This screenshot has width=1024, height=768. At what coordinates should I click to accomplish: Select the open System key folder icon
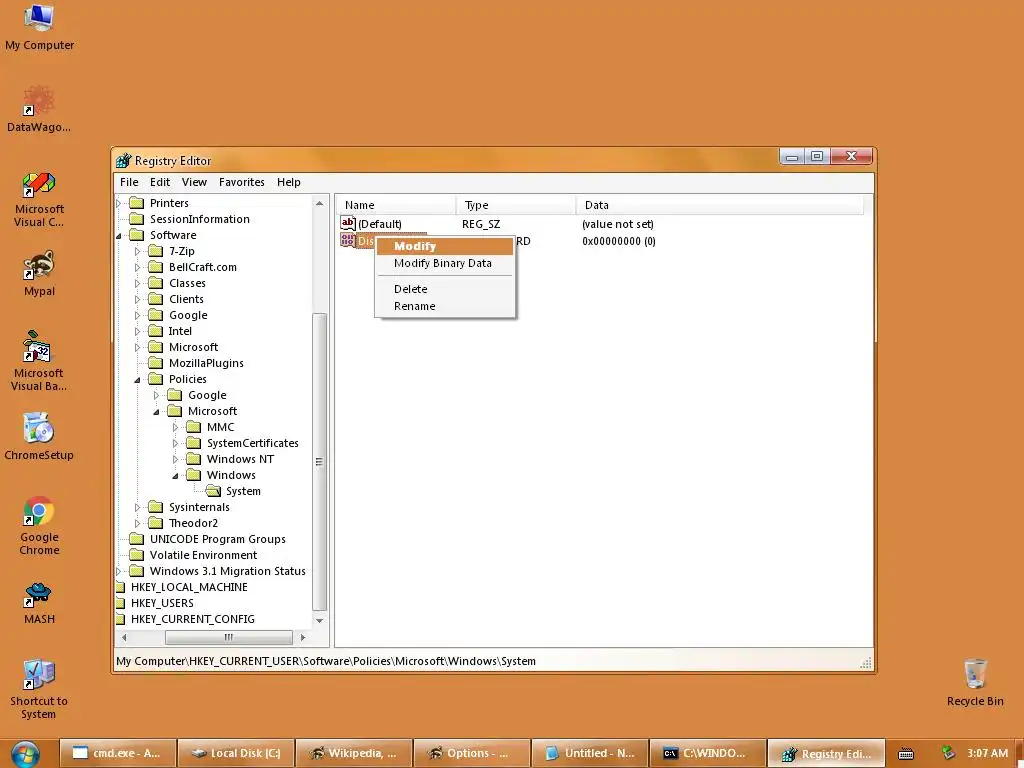[213, 490]
